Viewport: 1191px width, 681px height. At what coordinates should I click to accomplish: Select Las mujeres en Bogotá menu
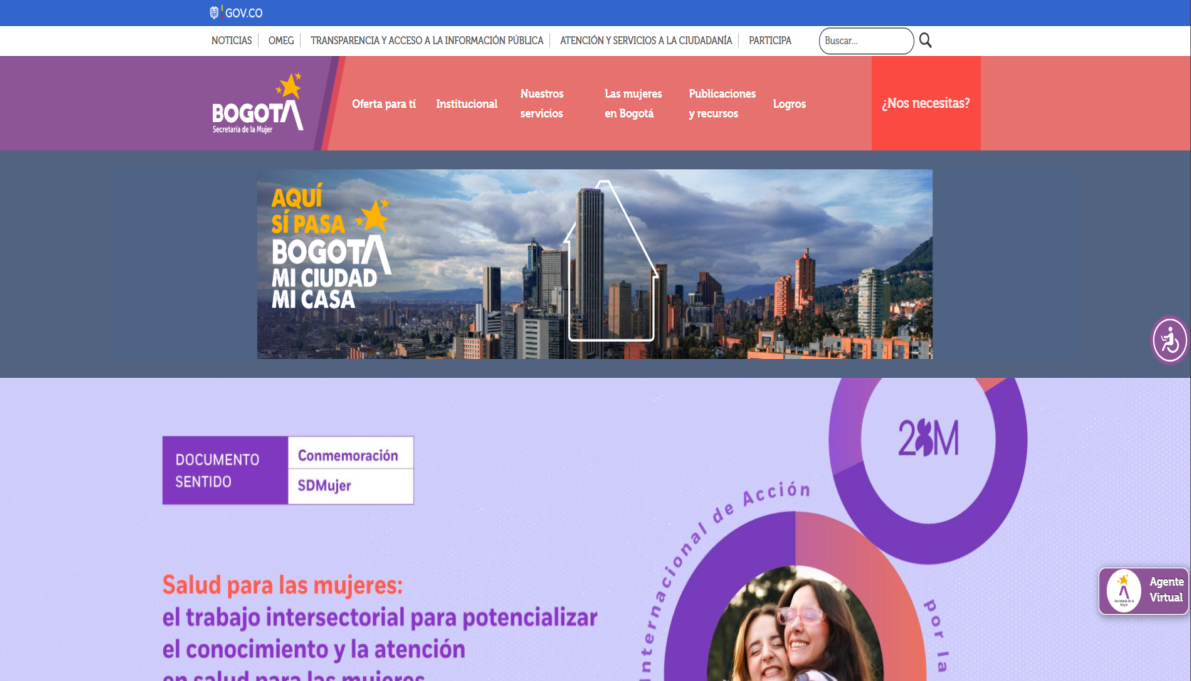pos(633,103)
